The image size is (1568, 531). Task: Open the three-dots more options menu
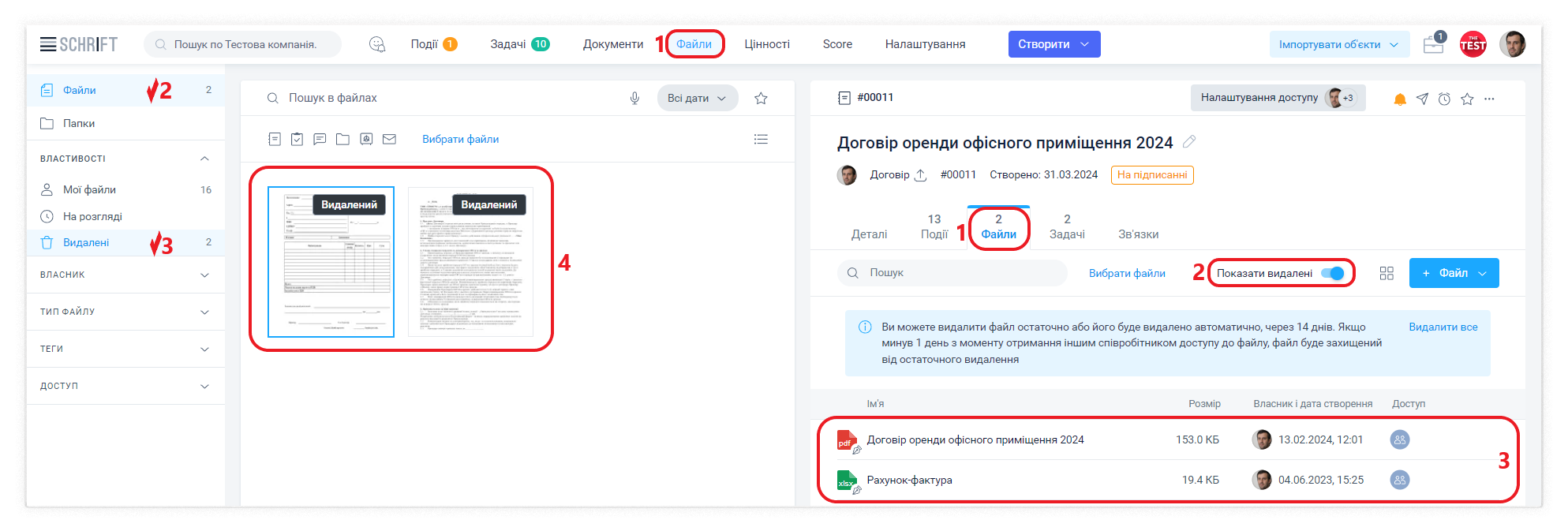pyautogui.click(x=1489, y=99)
